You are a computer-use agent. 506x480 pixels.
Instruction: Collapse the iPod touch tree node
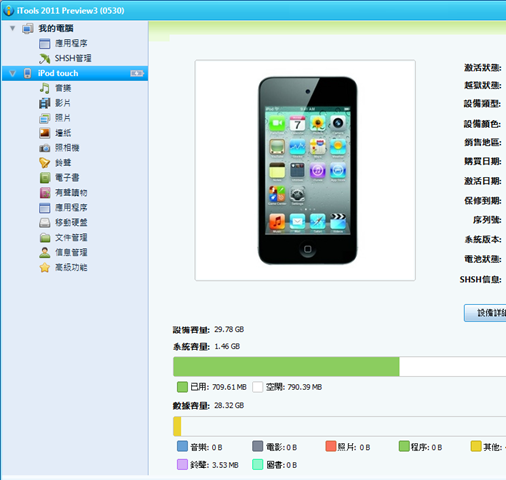click(13, 73)
